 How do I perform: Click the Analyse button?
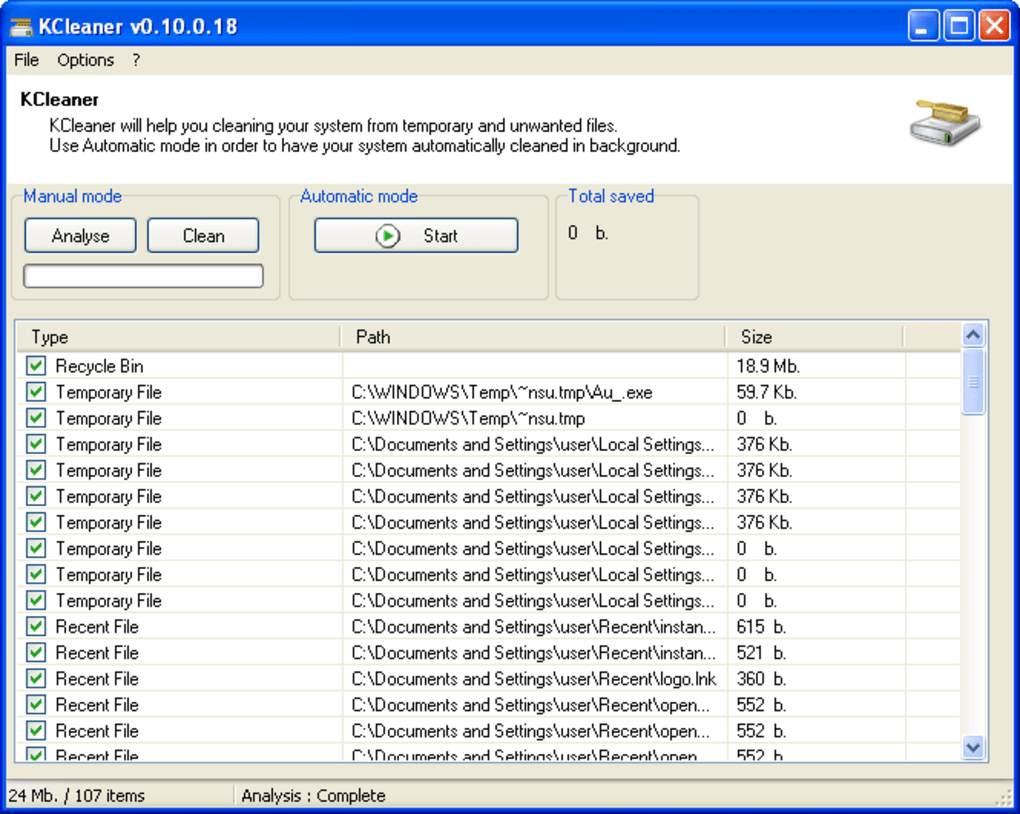[80, 236]
